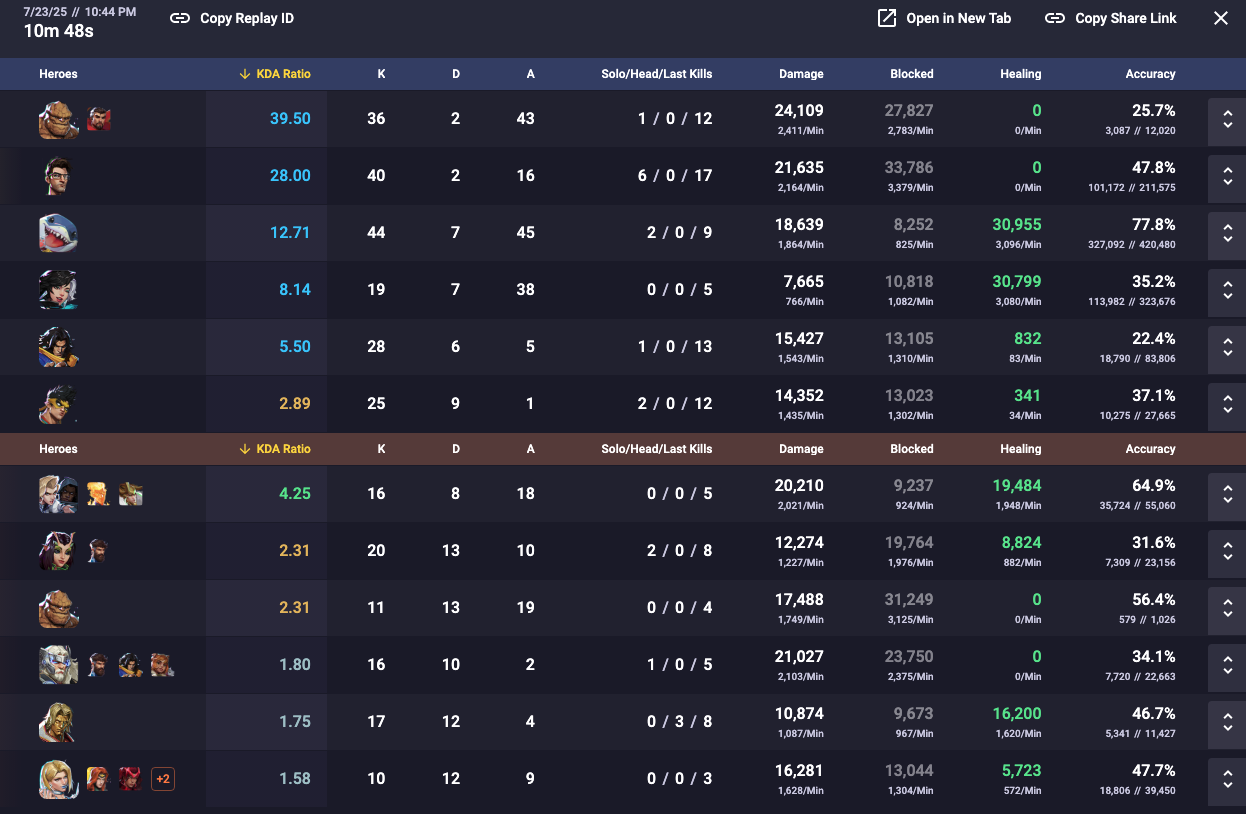
Task: Click the hero portrait in the 8.14 KDA row
Action: 58,290
